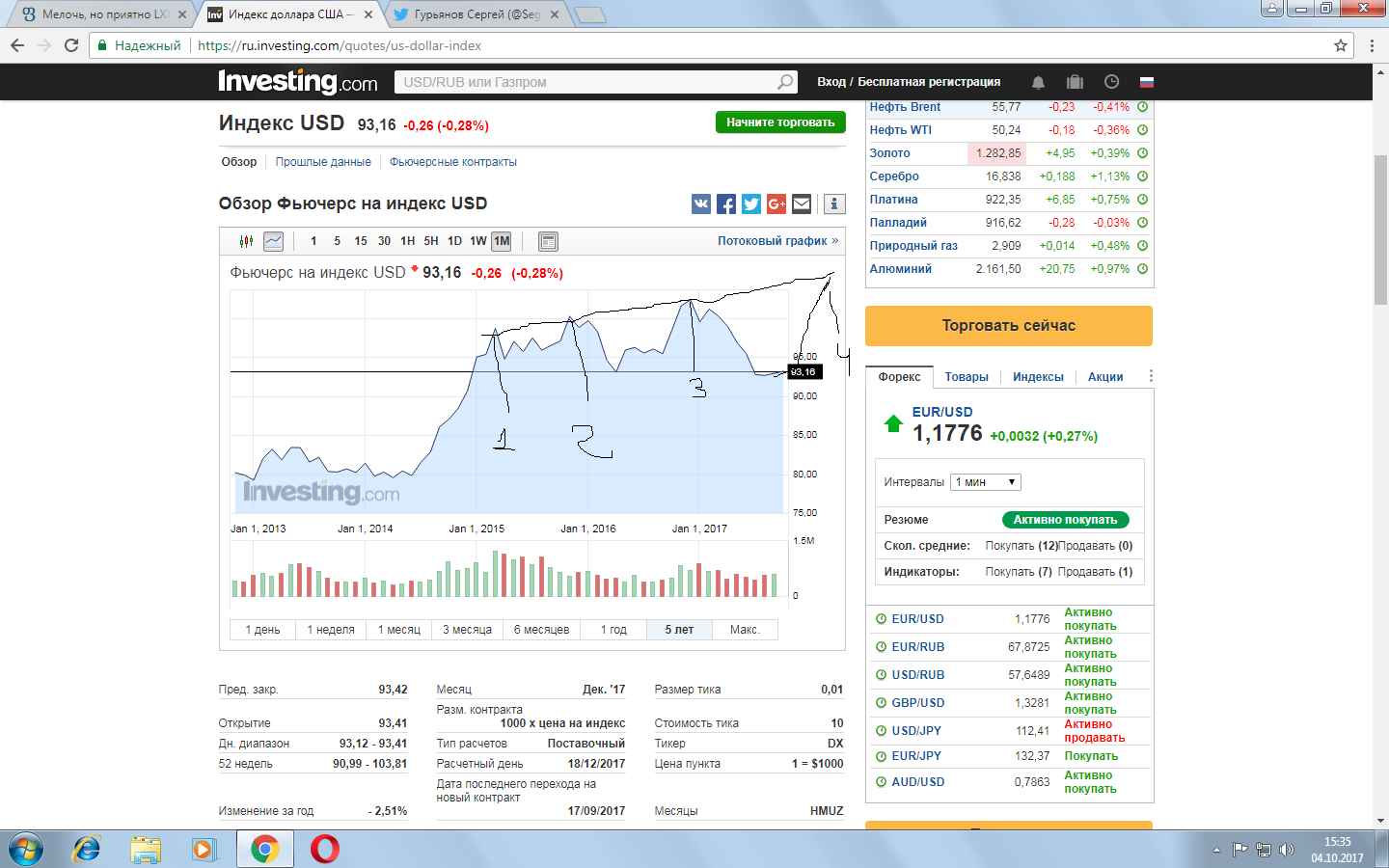Open the chart news overlay icon
Viewport: 1389px width, 868px height.
548,241
